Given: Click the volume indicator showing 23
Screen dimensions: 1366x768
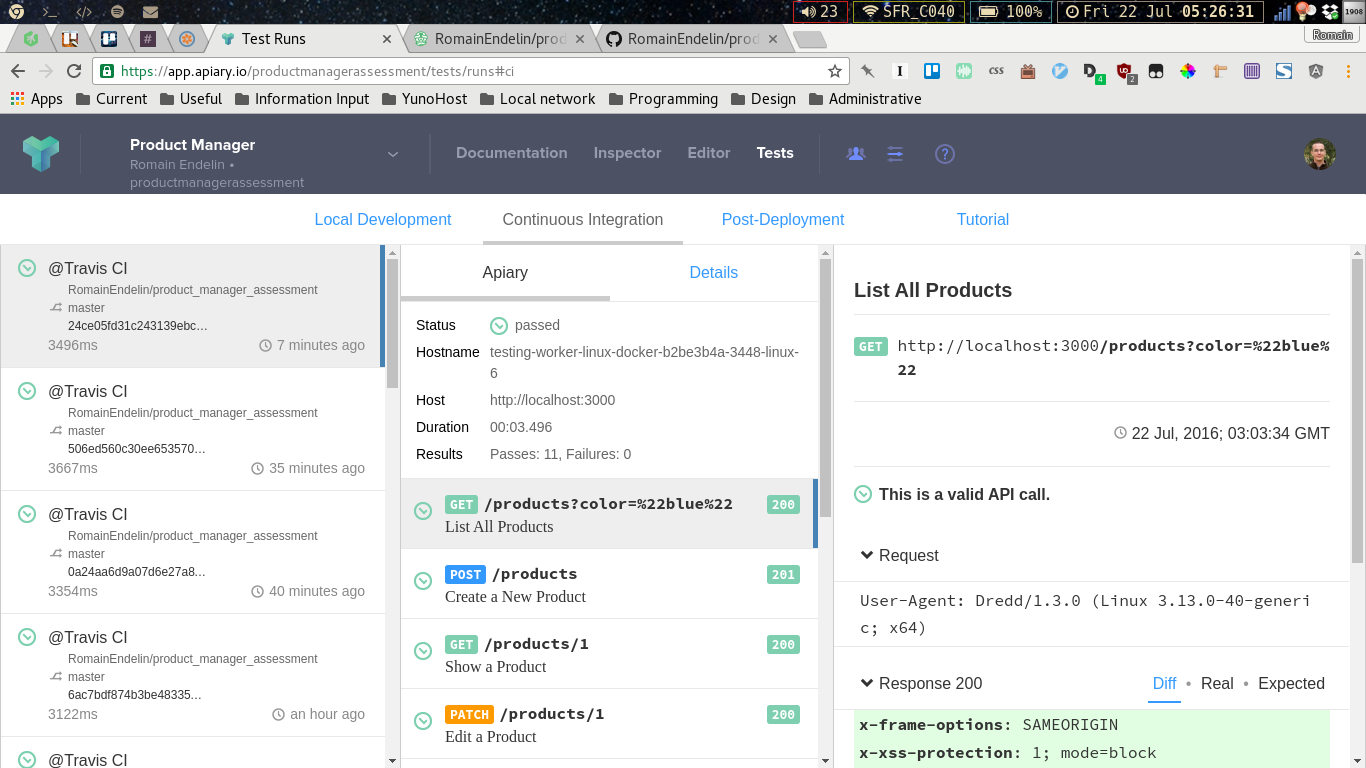Looking at the screenshot, I should point(820,12).
